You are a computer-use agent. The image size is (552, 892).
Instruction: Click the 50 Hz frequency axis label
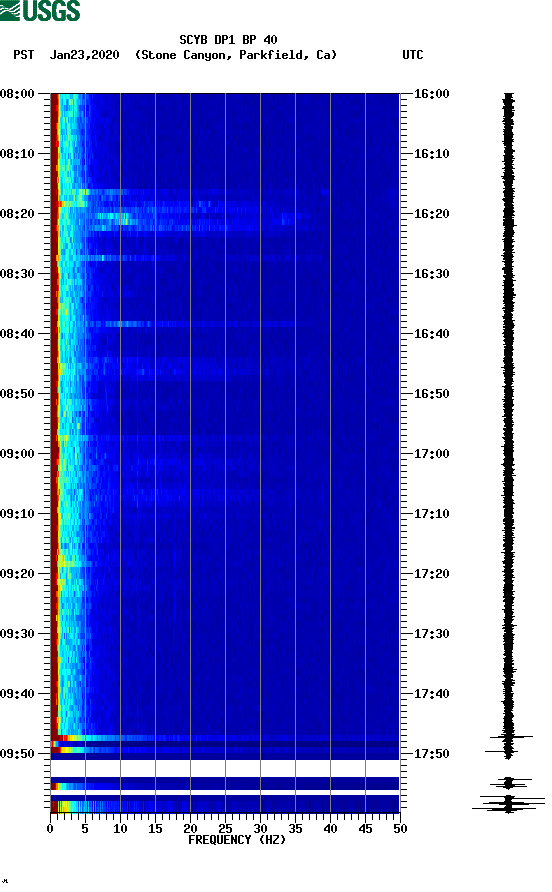tap(400, 829)
